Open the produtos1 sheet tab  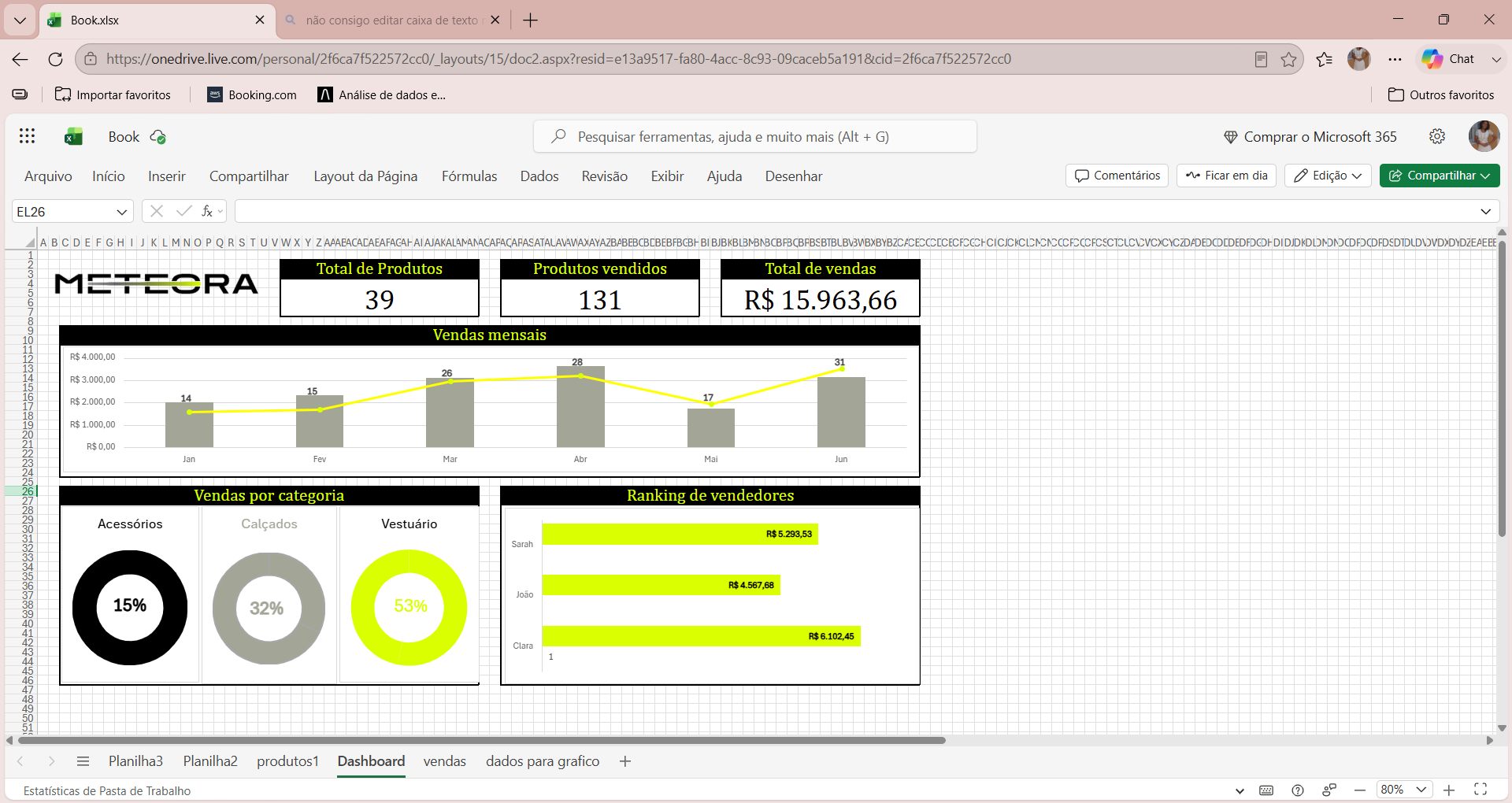click(287, 761)
